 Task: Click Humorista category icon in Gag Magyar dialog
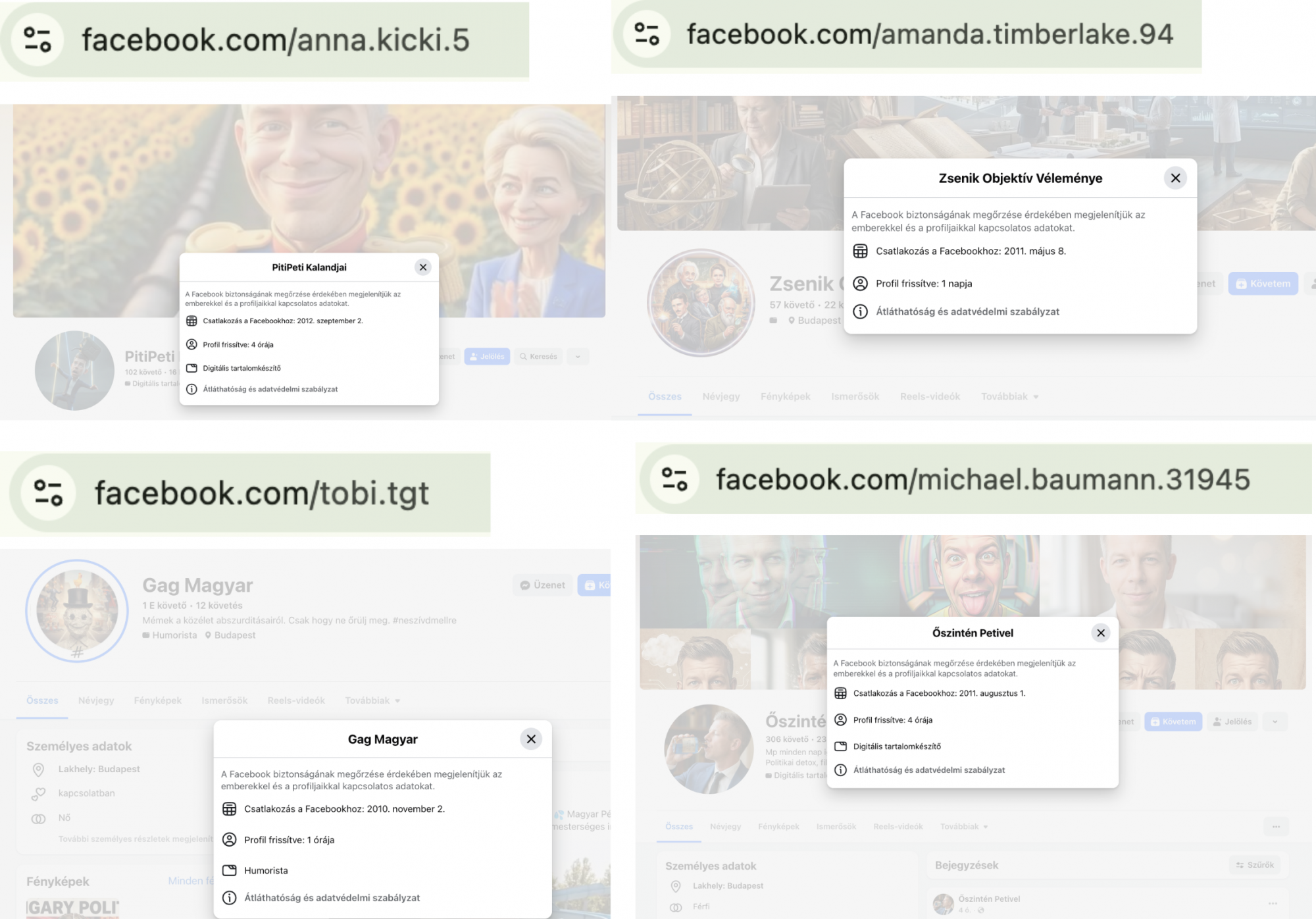click(x=229, y=870)
